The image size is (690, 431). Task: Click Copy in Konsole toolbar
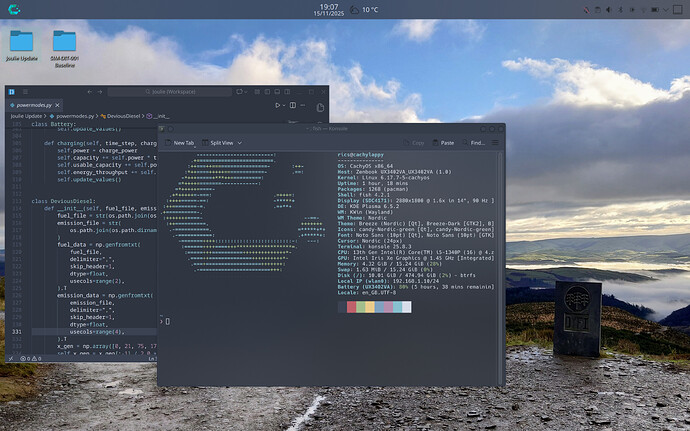point(414,143)
